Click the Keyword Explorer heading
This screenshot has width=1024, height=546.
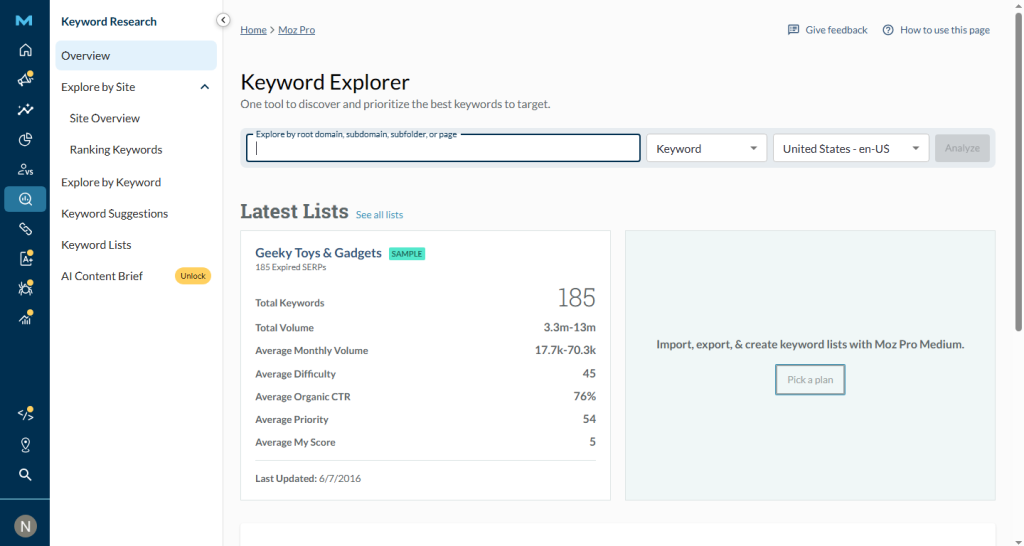coord(325,82)
